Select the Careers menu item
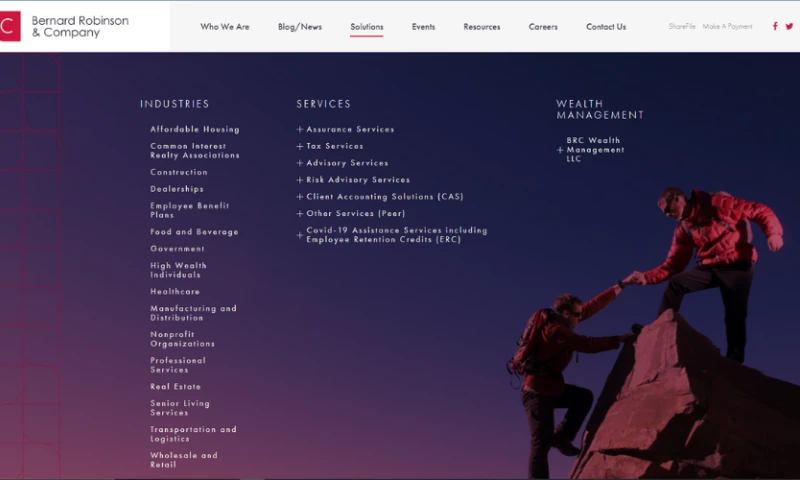This screenshot has width=800, height=480. click(x=543, y=27)
